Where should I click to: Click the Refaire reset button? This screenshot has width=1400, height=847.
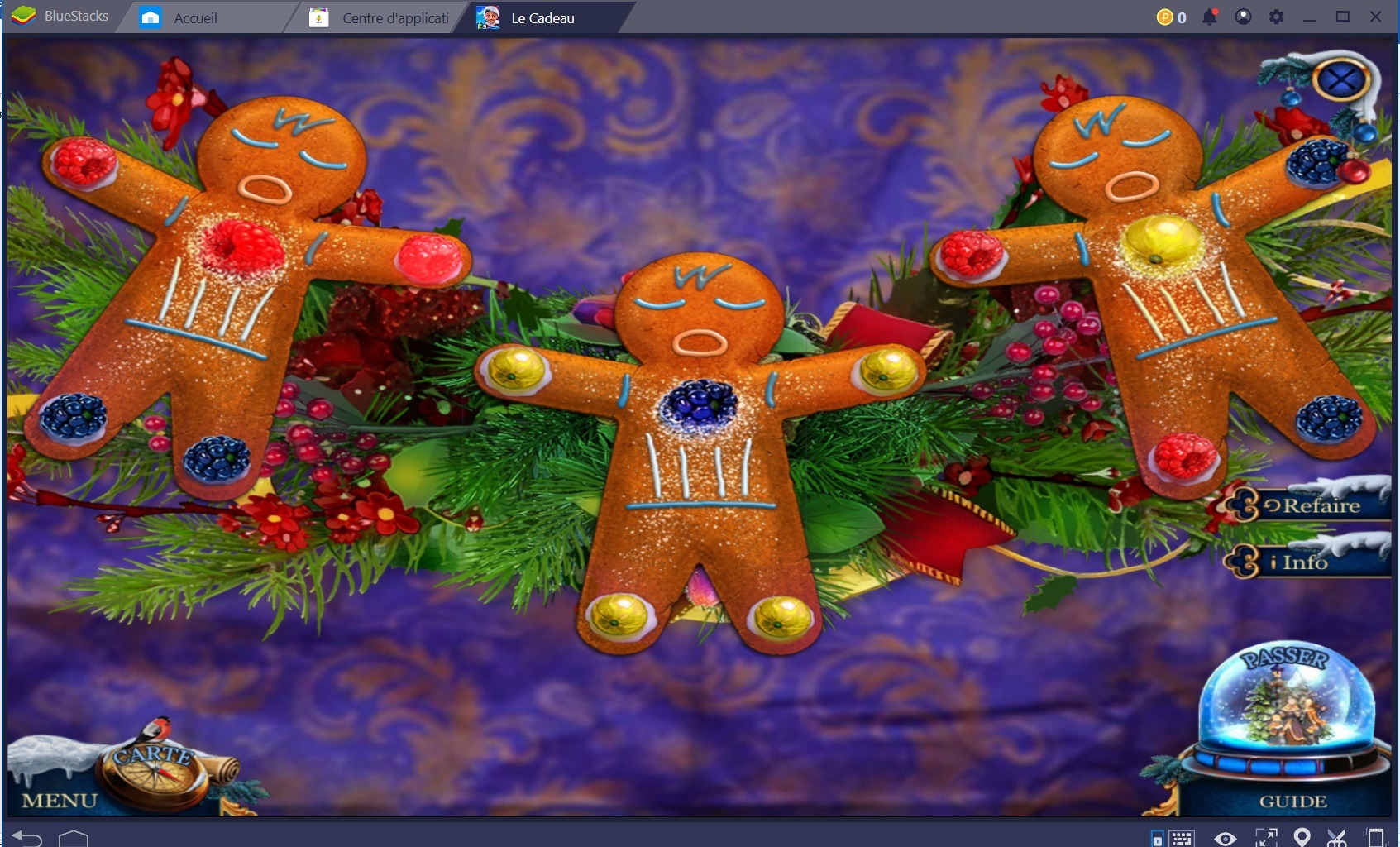[1312, 505]
